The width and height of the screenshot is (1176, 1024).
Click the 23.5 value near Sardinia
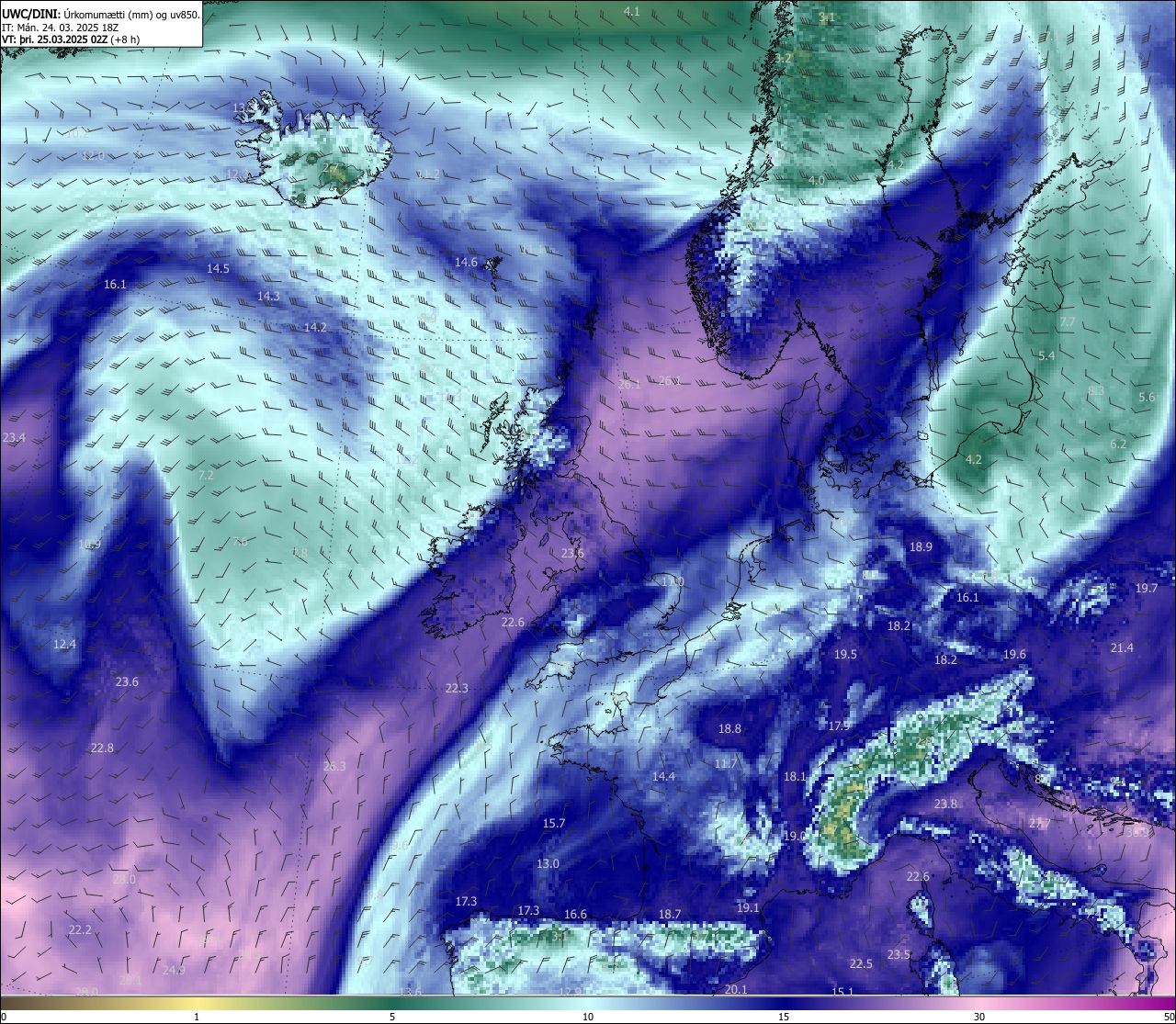click(899, 955)
